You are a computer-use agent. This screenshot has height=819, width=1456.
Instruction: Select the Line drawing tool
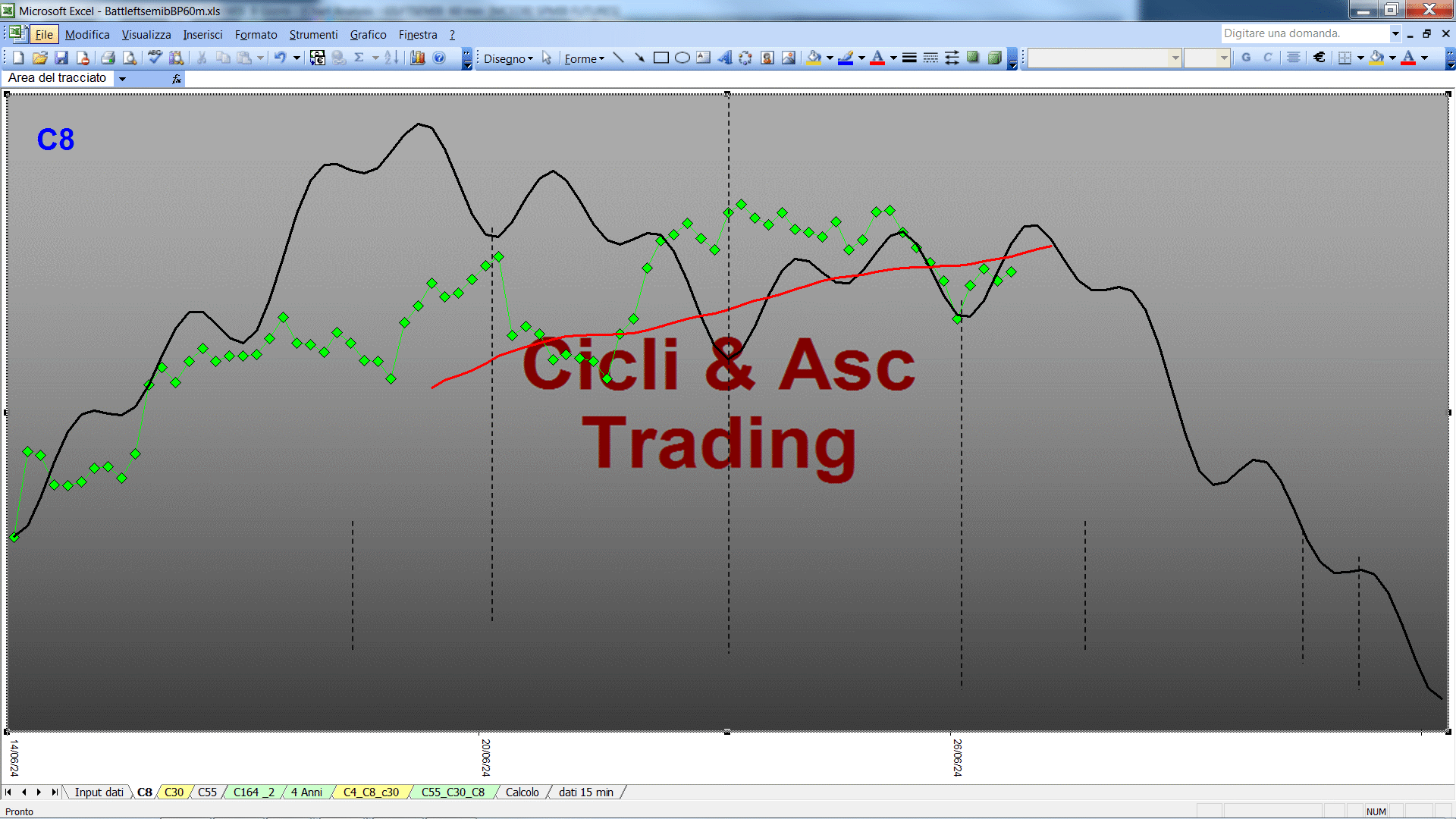click(618, 58)
